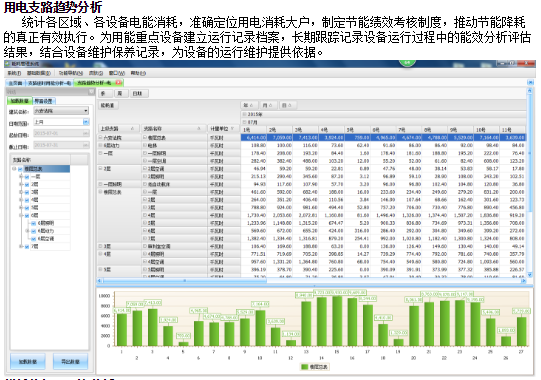Click the 能耗量 data field button
Image resolution: width=541 pixels, height=380 pixels.
pos(107,105)
